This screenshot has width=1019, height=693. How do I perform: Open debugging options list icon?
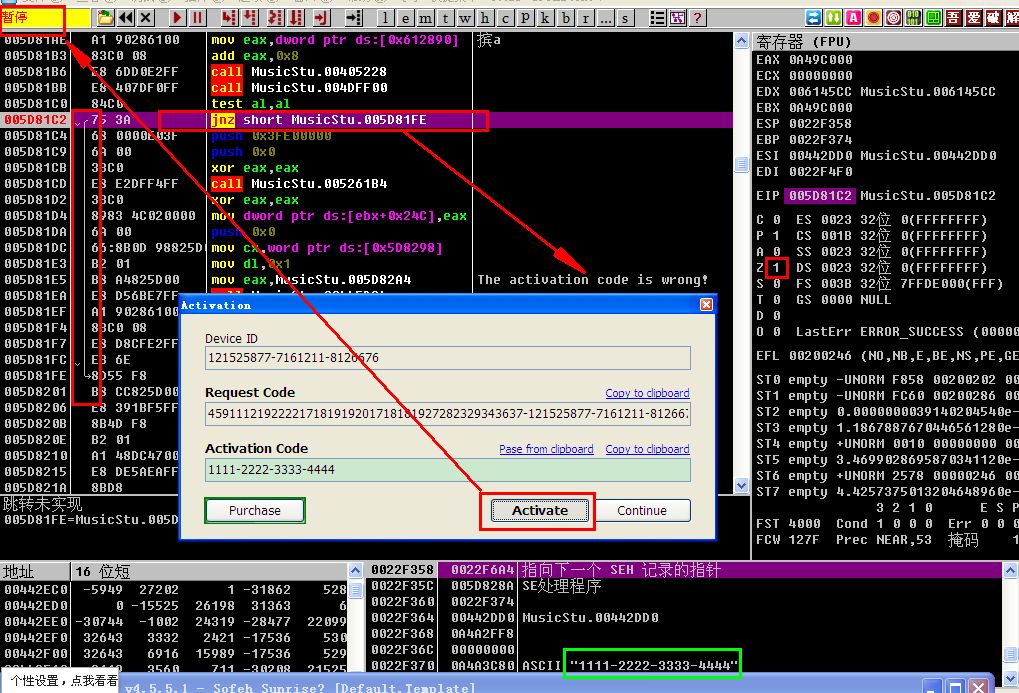click(x=657, y=18)
